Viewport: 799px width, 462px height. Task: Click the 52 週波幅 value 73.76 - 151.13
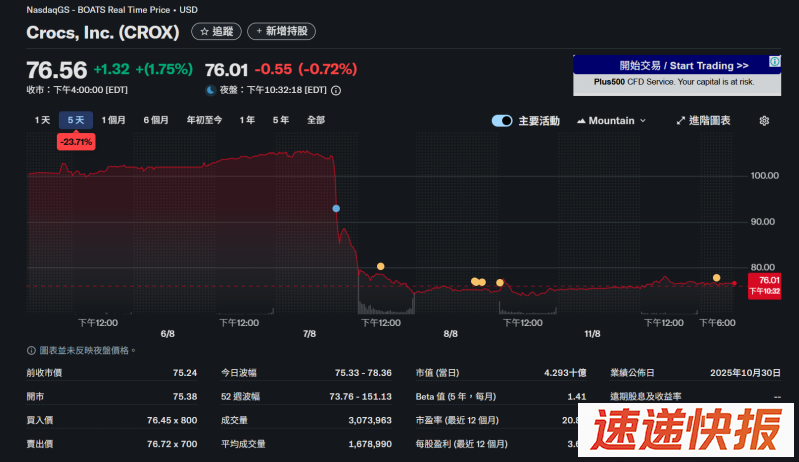(360, 396)
